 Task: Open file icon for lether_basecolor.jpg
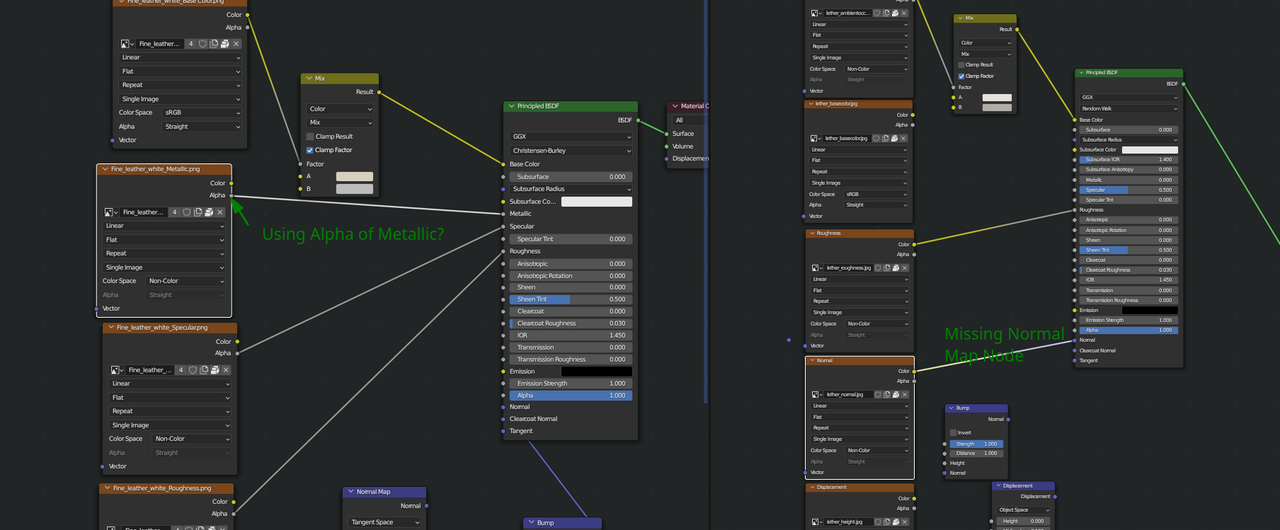pyautogui.click(x=894, y=138)
